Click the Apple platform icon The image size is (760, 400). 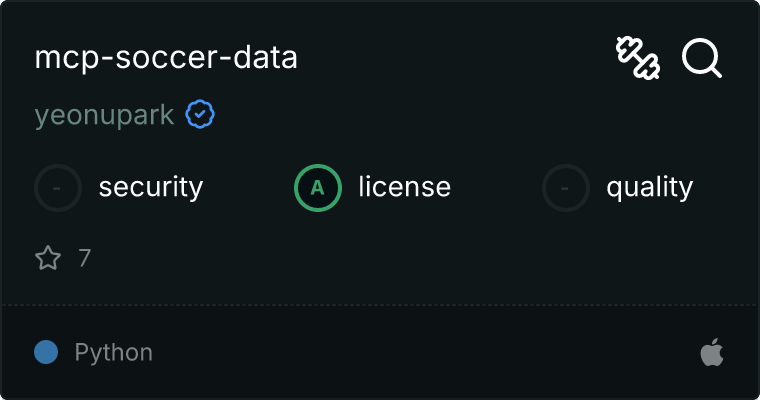pyautogui.click(x=711, y=352)
